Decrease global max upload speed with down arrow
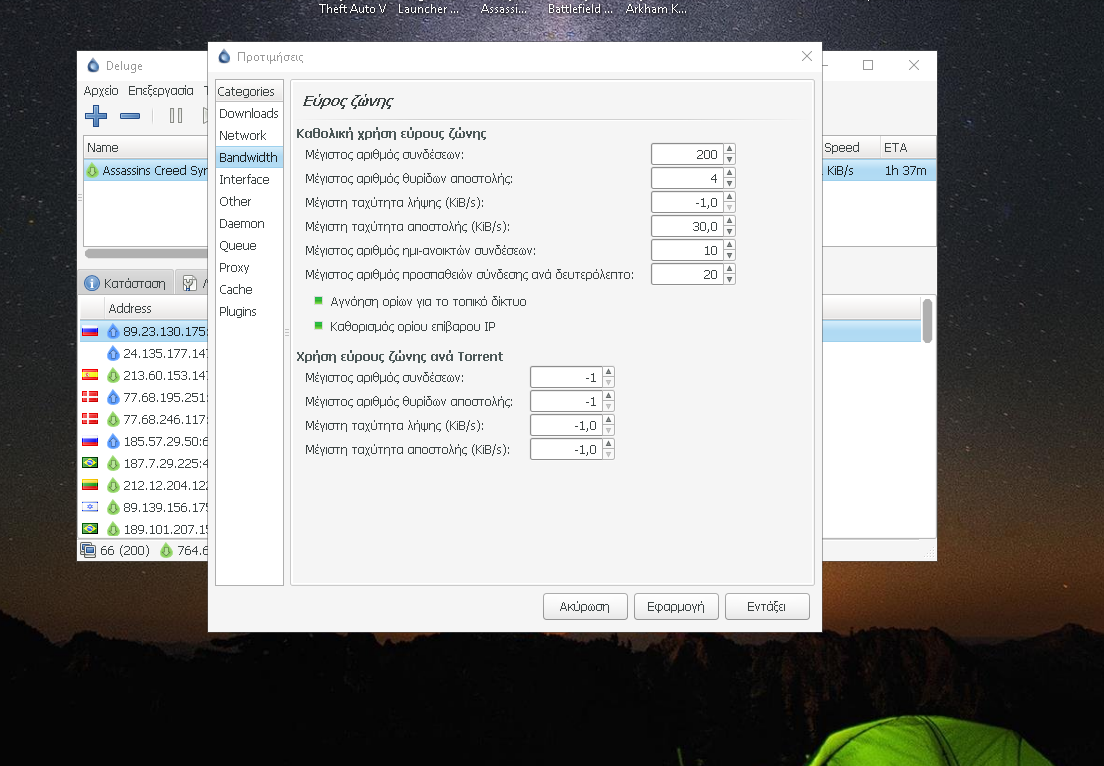 730,232
